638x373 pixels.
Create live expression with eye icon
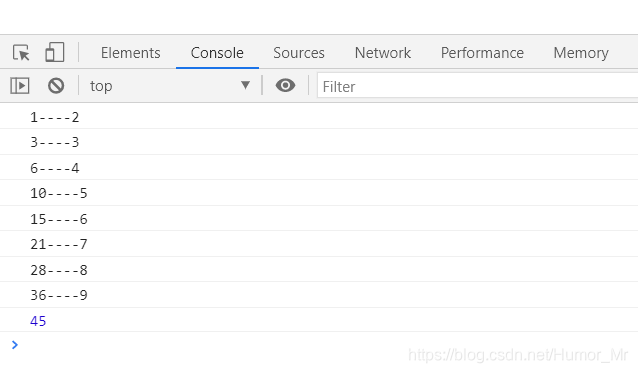(285, 85)
